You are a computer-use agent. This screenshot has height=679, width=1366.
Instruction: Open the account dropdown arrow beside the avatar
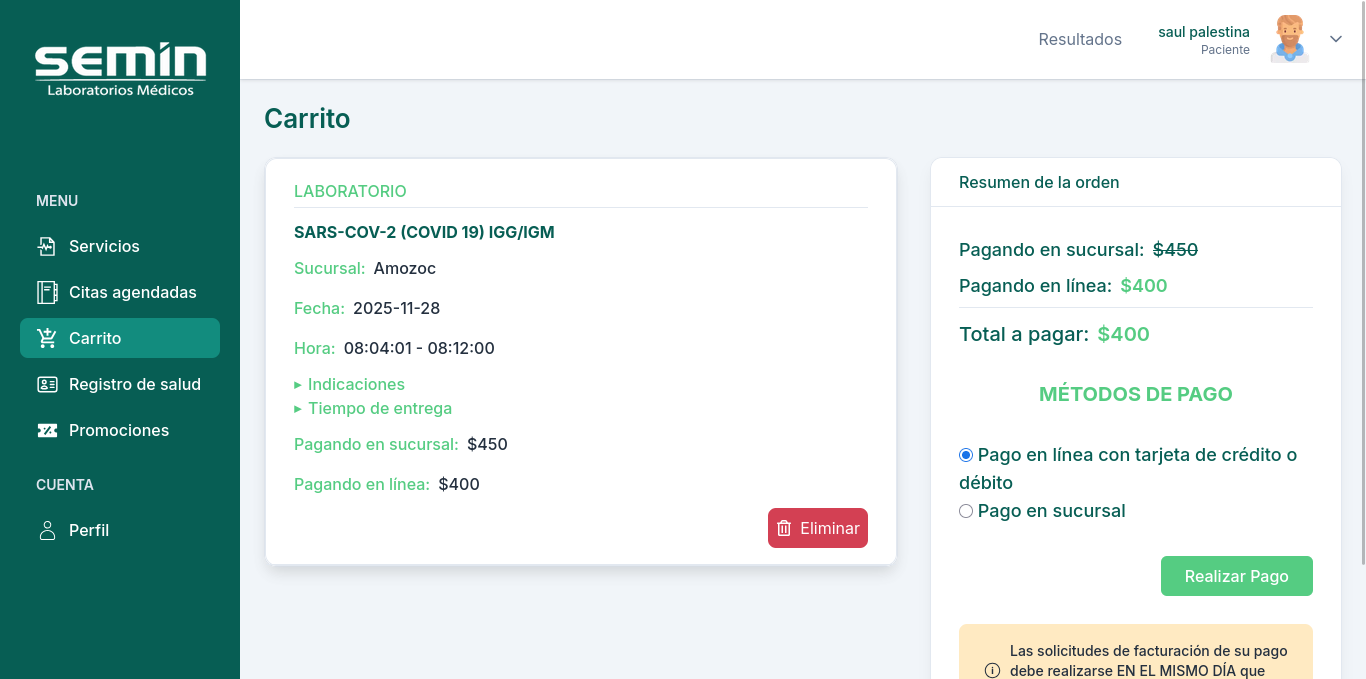(x=1336, y=39)
